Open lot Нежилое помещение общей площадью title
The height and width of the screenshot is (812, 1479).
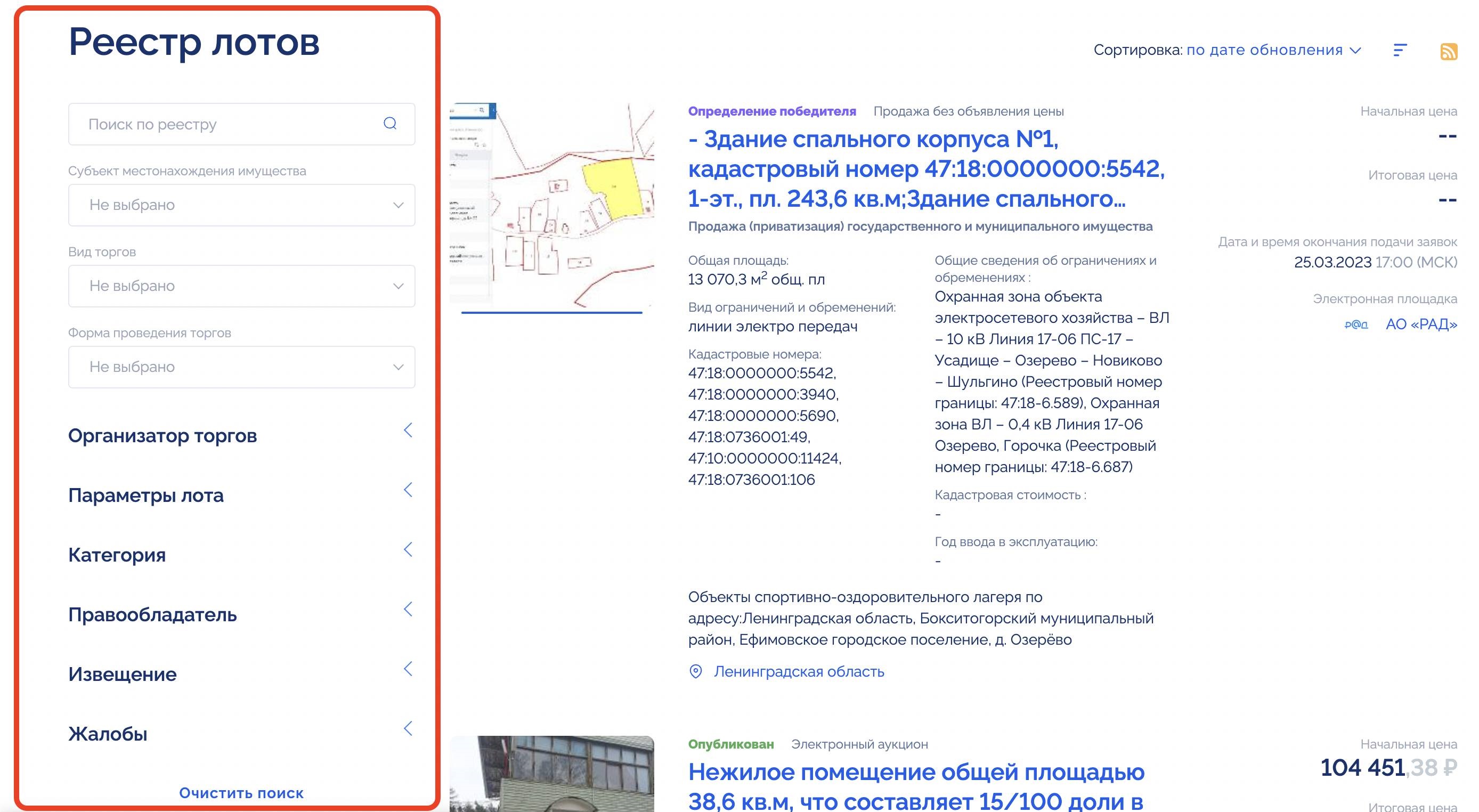coord(916,786)
